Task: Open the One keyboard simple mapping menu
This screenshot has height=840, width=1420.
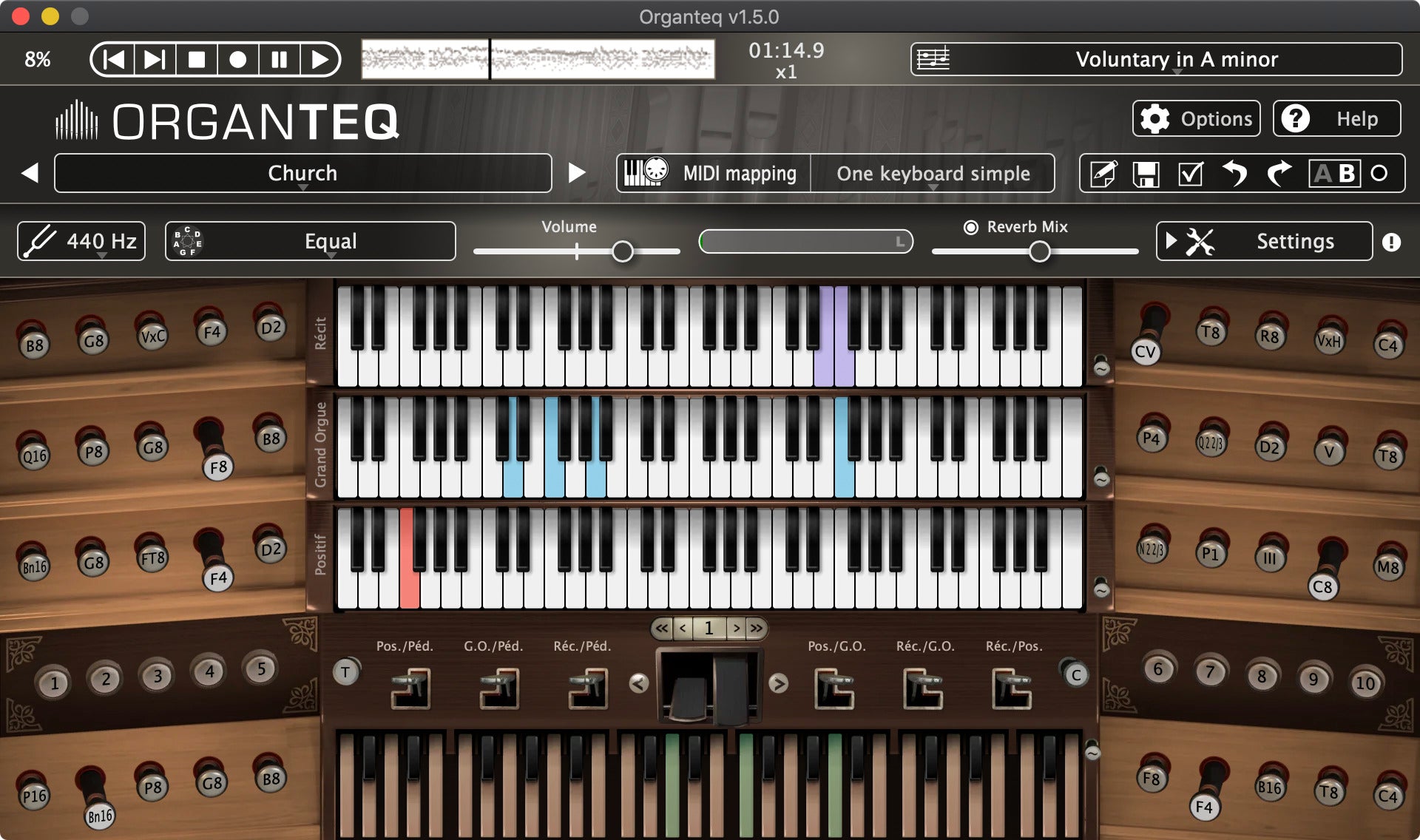Action: [933, 174]
